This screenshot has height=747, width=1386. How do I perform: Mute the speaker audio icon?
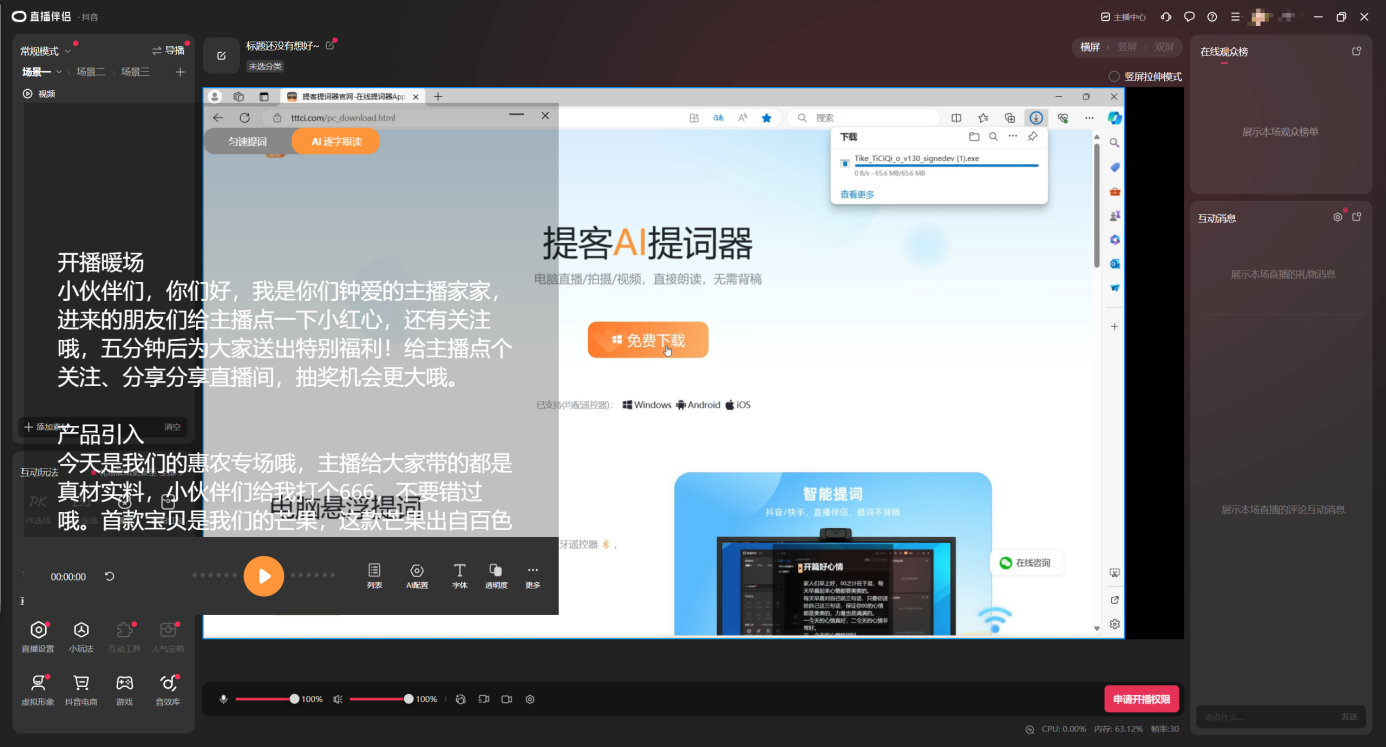(338, 699)
